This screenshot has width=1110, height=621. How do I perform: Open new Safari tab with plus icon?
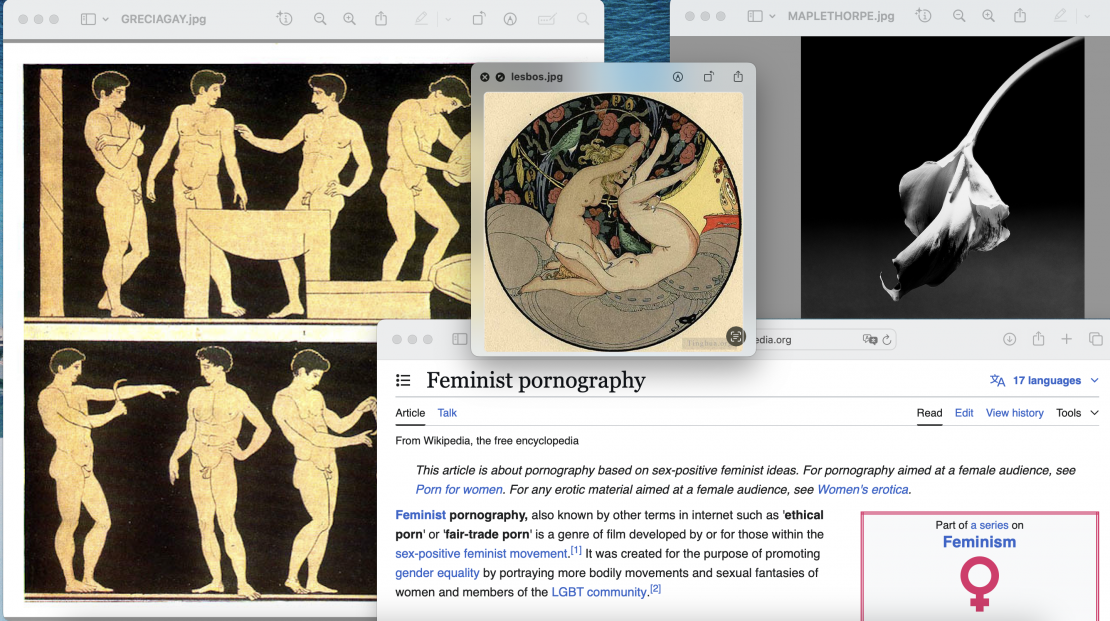[1066, 339]
